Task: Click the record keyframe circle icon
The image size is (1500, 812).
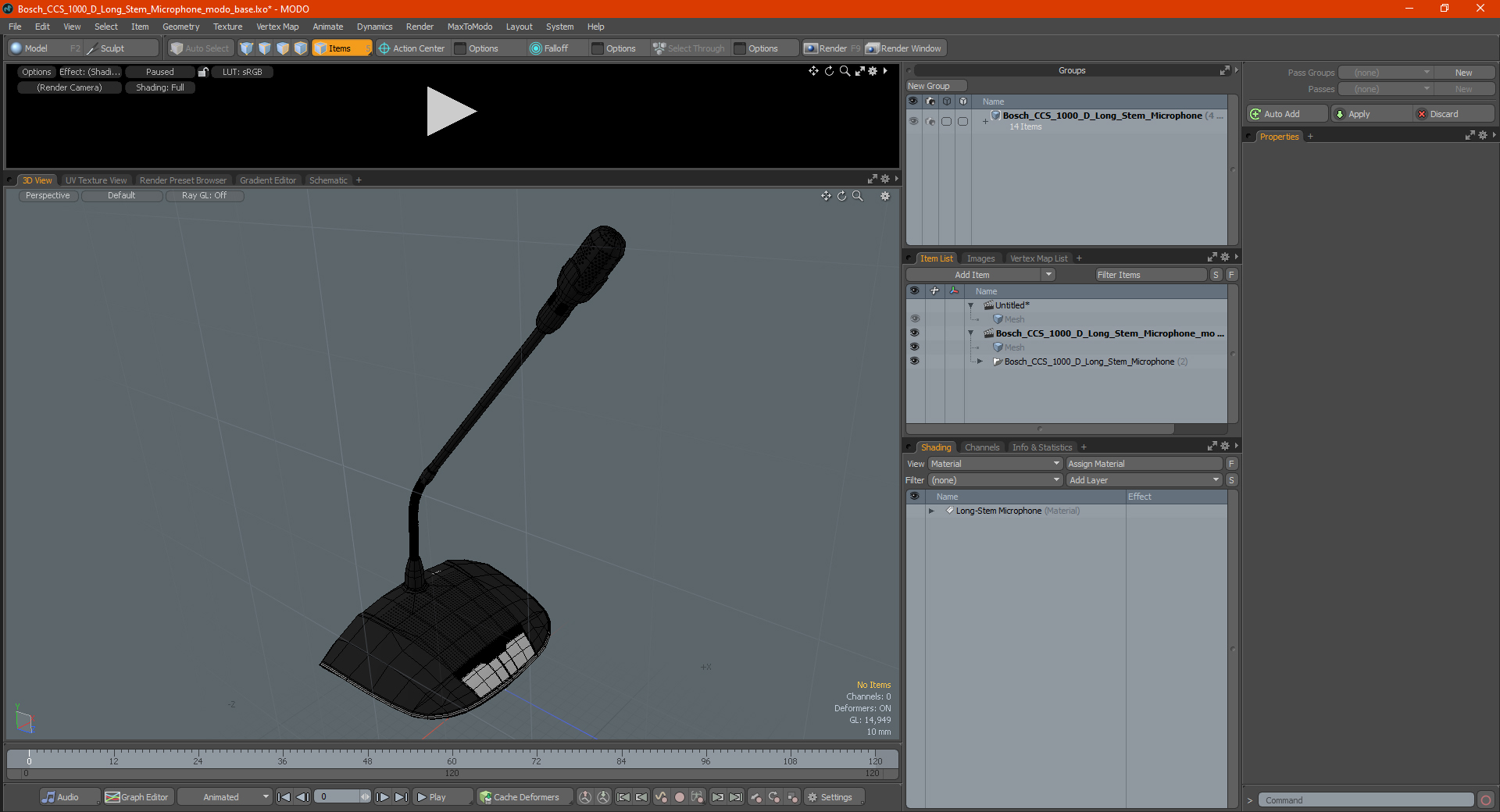Action: [680, 797]
